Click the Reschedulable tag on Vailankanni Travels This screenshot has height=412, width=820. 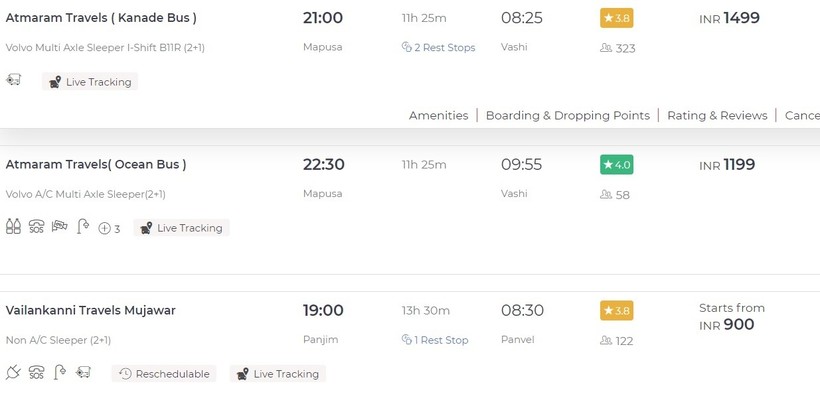point(164,374)
